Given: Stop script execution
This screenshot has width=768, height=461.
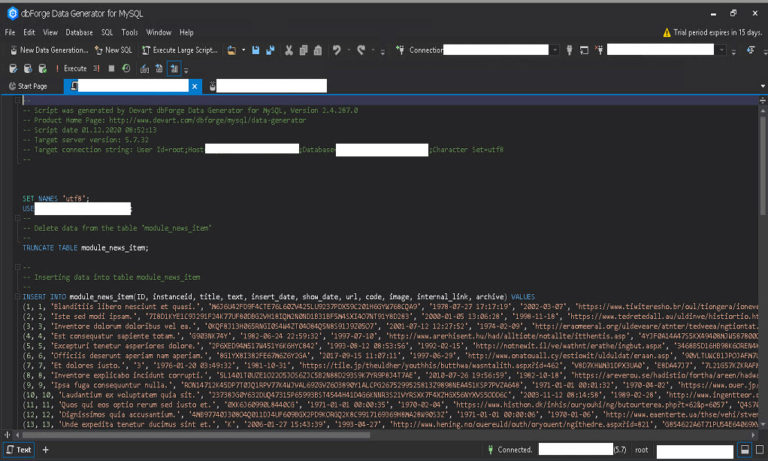Looking at the screenshot, I should pos(111,69).
